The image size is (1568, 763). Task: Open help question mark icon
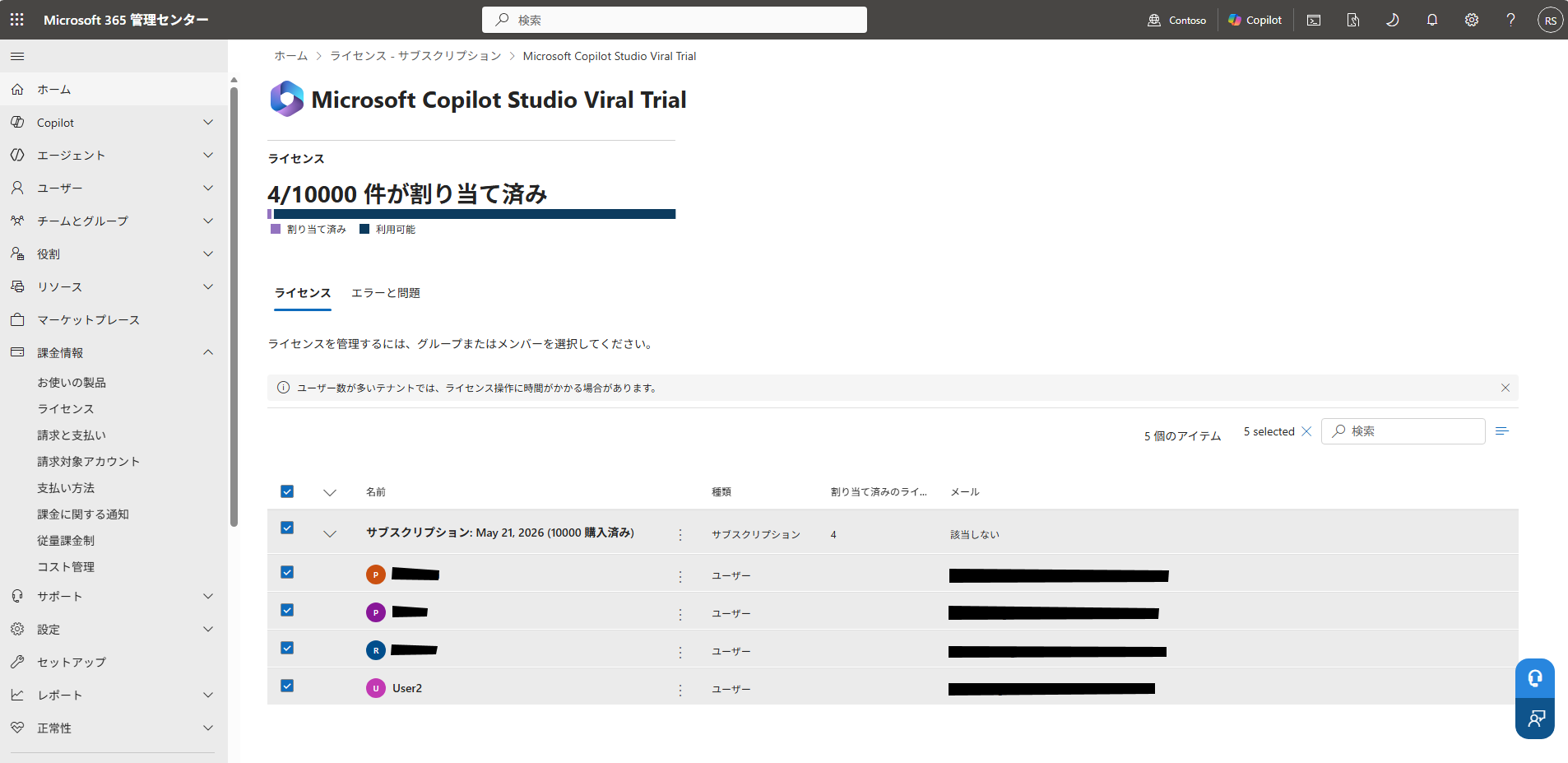(x=1511, y=20)
